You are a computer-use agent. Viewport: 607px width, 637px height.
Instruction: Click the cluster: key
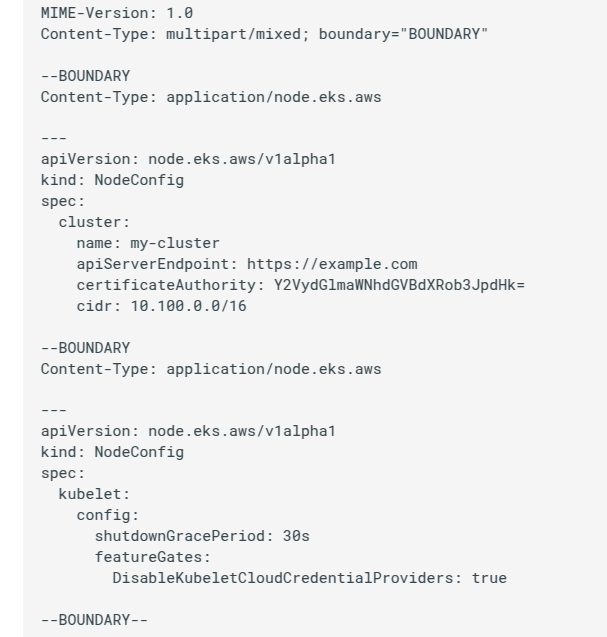(94, 222)
